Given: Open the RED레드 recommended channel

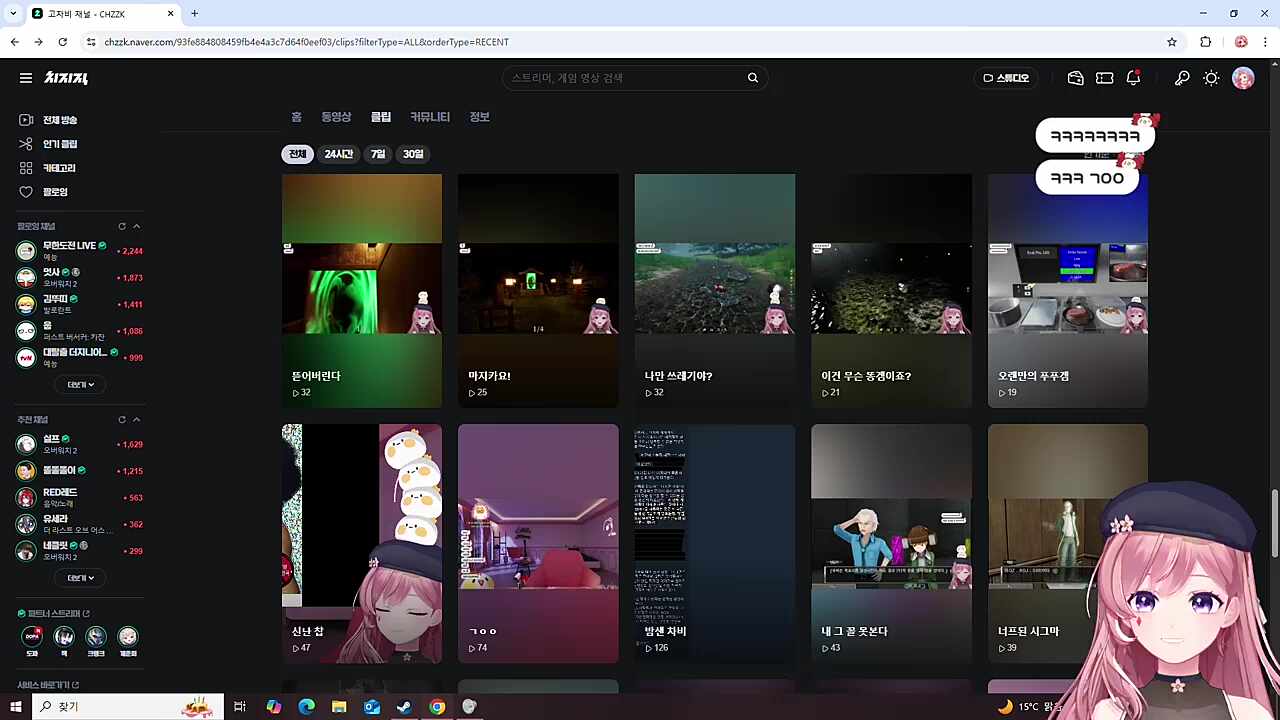Looking at the screenshot, I should (80, 497).
